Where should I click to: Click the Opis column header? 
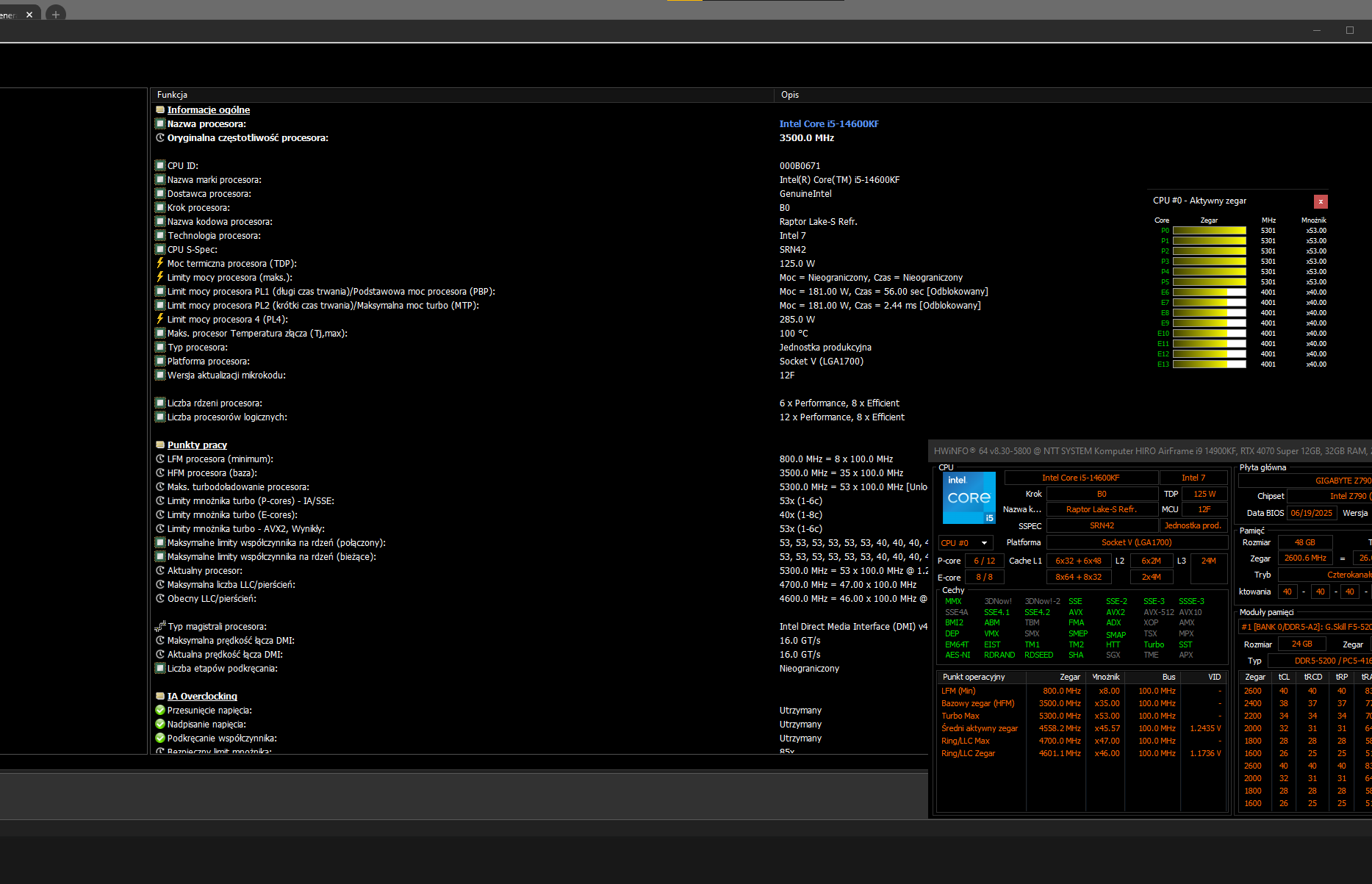790,95
